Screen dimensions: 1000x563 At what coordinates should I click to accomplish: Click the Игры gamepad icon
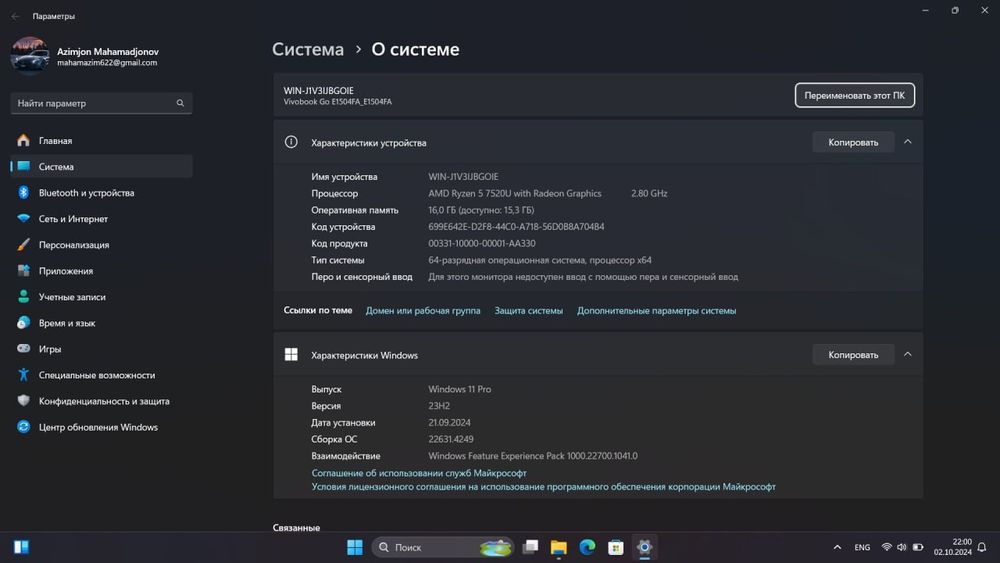pos(24,349)
